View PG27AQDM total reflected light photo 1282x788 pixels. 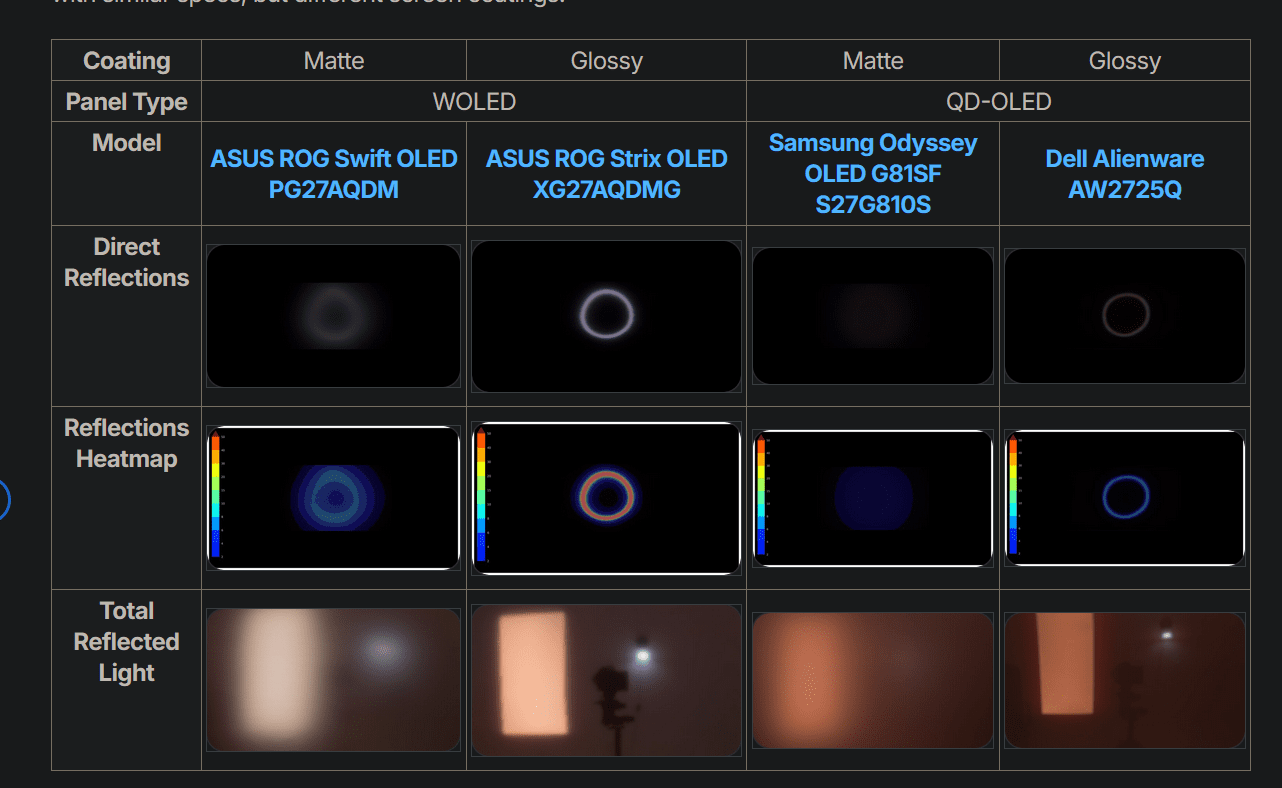[x=334, y=680]
